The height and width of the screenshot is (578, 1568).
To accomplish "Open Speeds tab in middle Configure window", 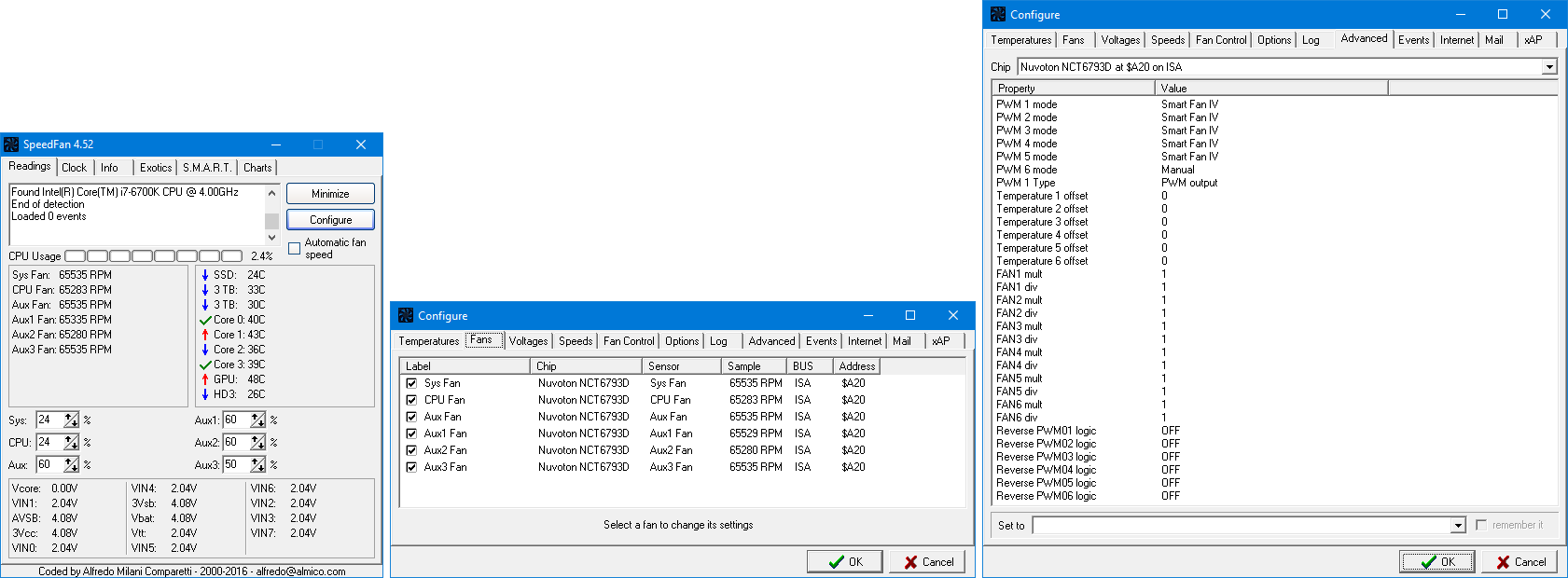I will pos(576,341).
